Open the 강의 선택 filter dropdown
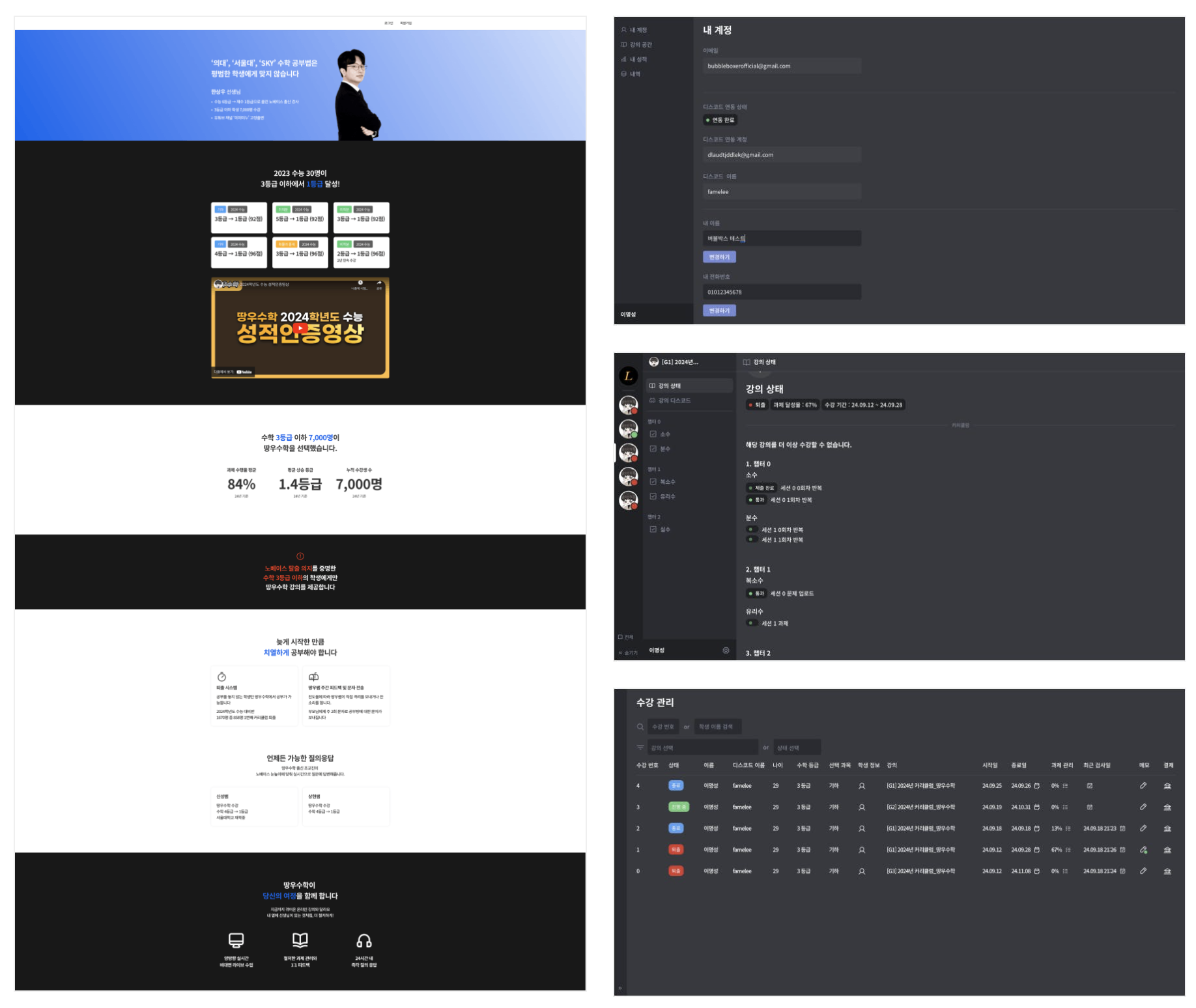This screenshot has width=1196, height=1008. 702,748
